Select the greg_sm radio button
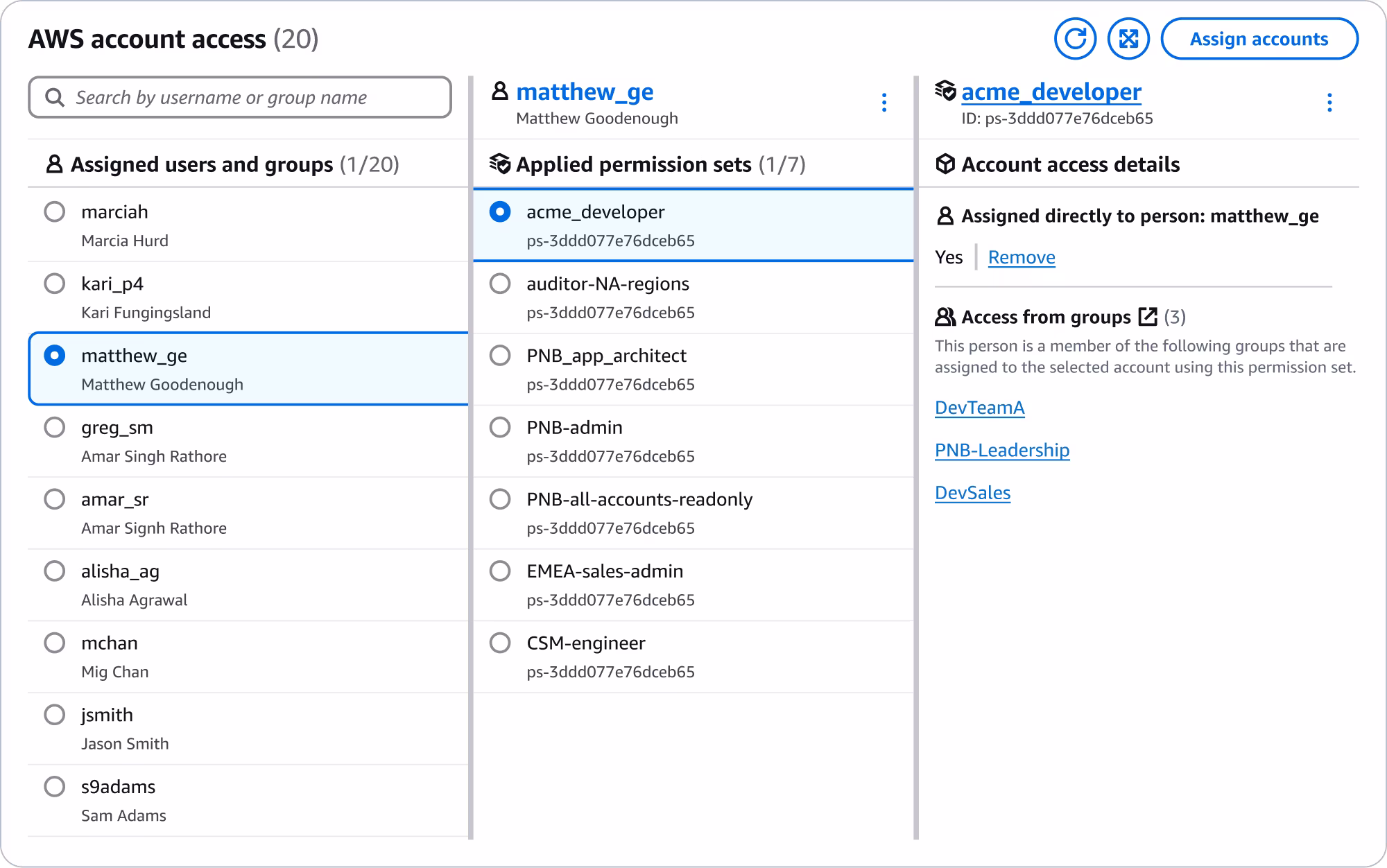This screenshot has width=1387, height=868. click(55, 427)
